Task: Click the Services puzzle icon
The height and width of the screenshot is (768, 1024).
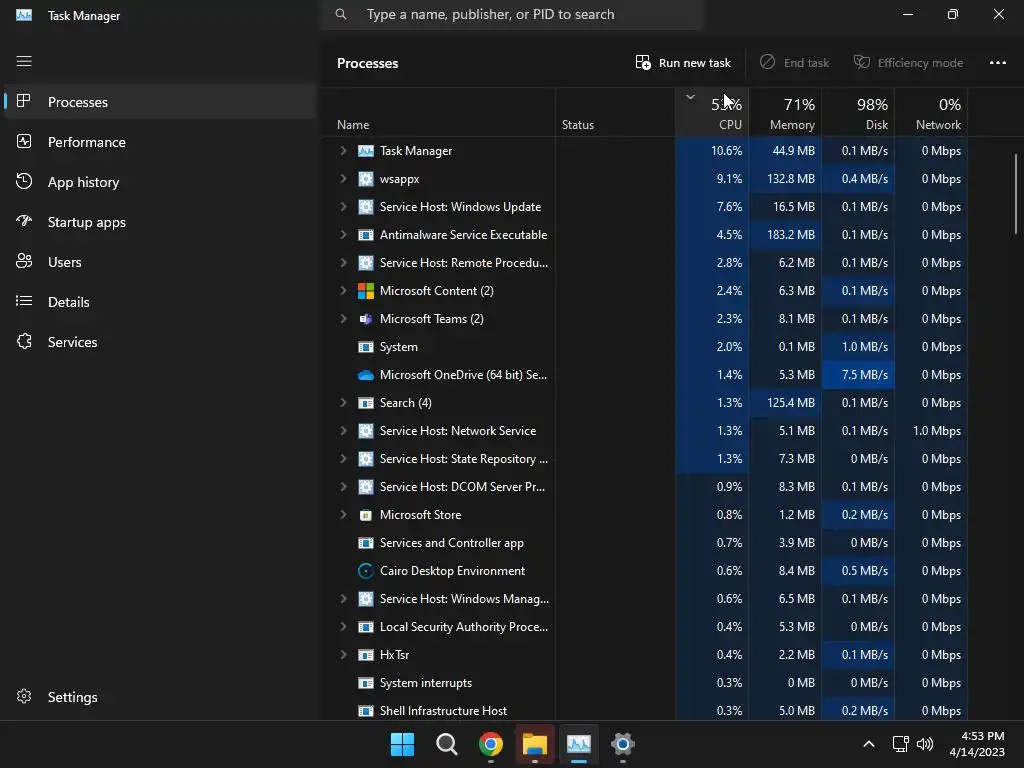Action: pyautogui.click(x=24, y=342)
